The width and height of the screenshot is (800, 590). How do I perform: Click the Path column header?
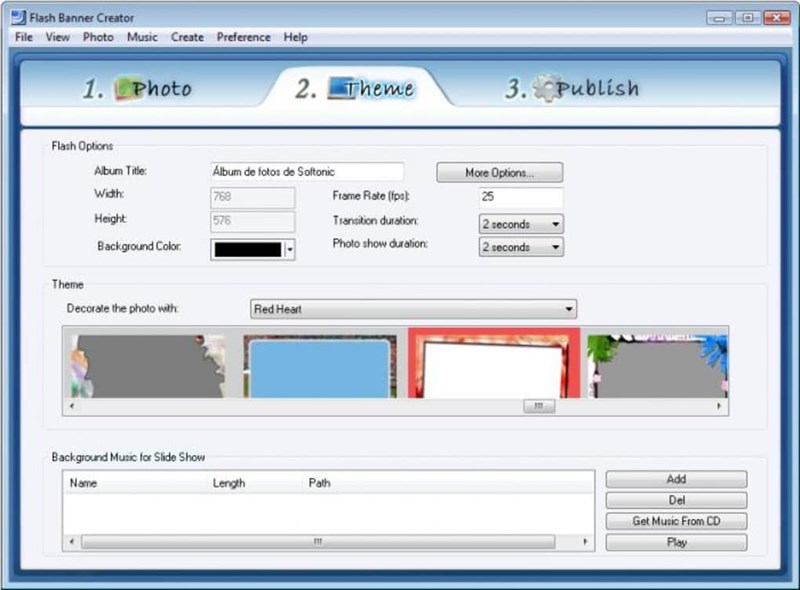click(447, 483)
